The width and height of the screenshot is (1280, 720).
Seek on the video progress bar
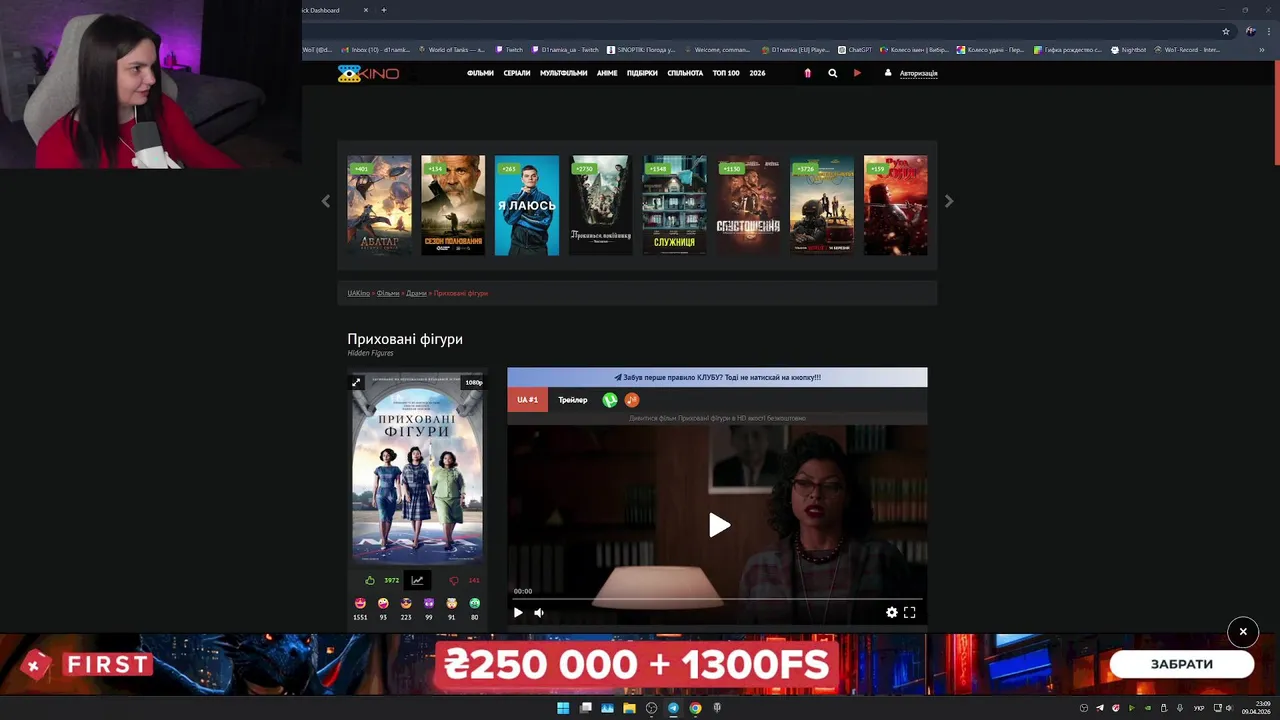[x=716, y=599]
